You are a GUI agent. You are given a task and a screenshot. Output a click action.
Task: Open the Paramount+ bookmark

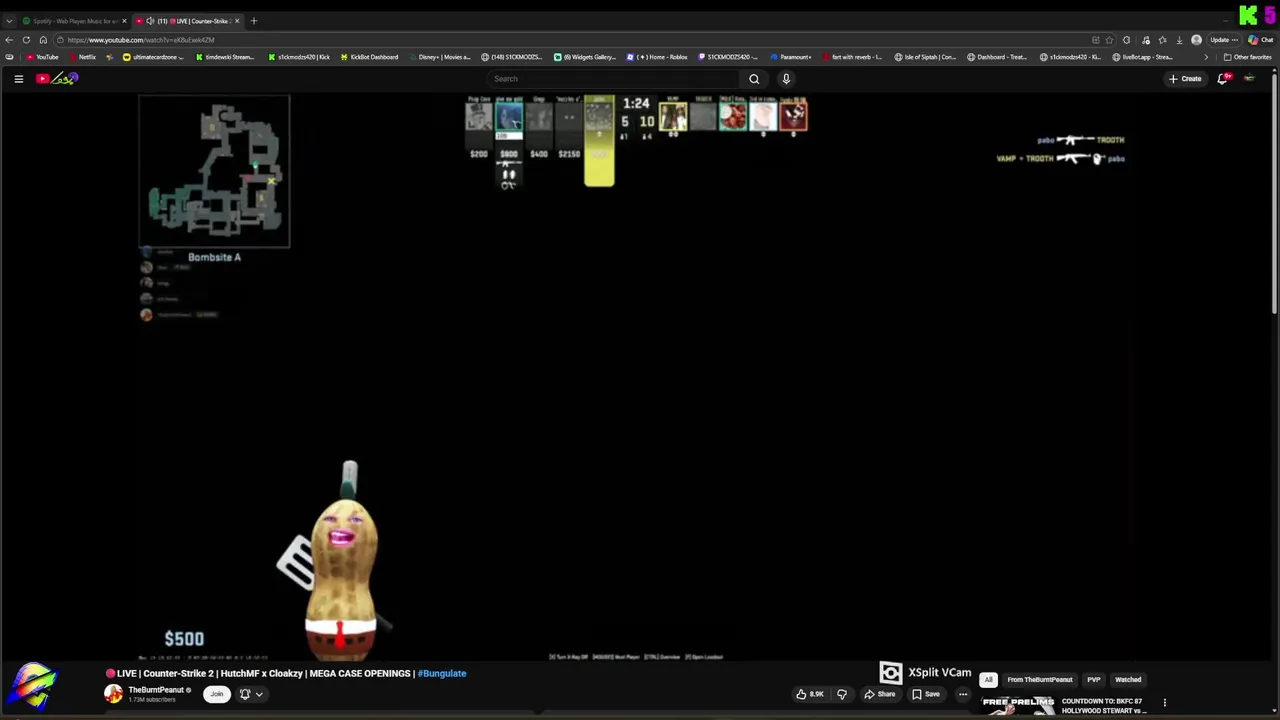[x=791, y=57]
